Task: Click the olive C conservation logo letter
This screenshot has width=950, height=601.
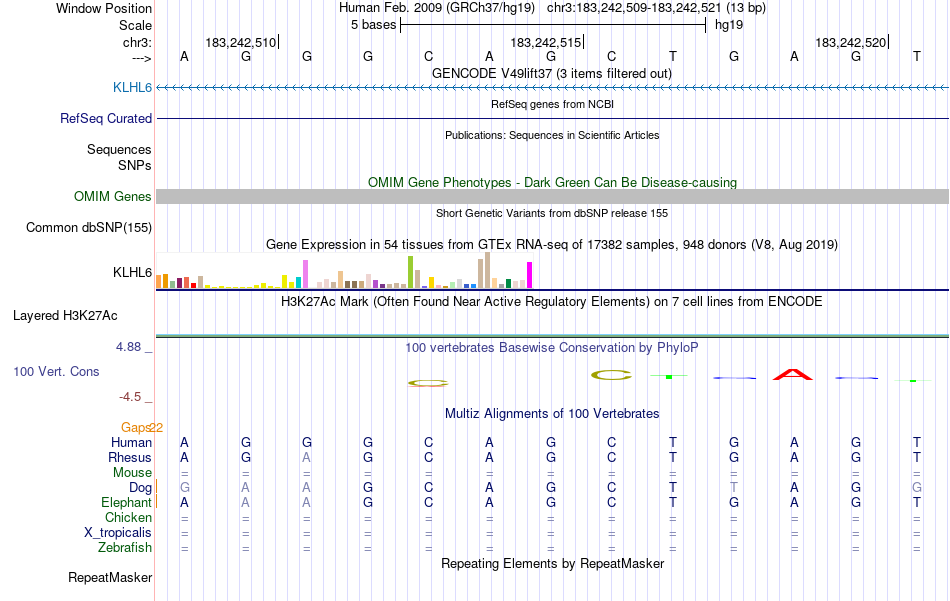Action: click(611, 375)
